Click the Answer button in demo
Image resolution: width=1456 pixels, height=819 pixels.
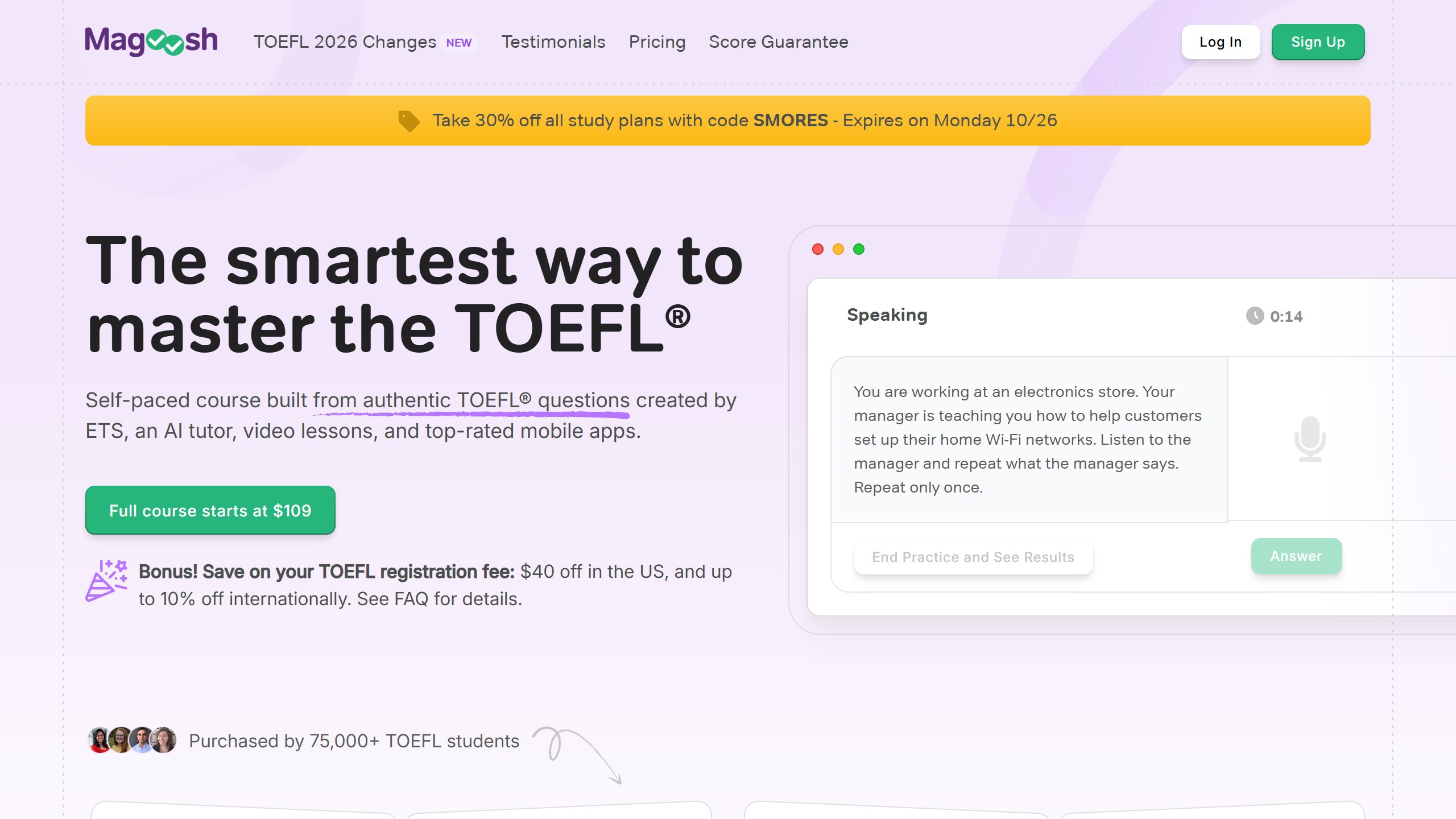1296,556
